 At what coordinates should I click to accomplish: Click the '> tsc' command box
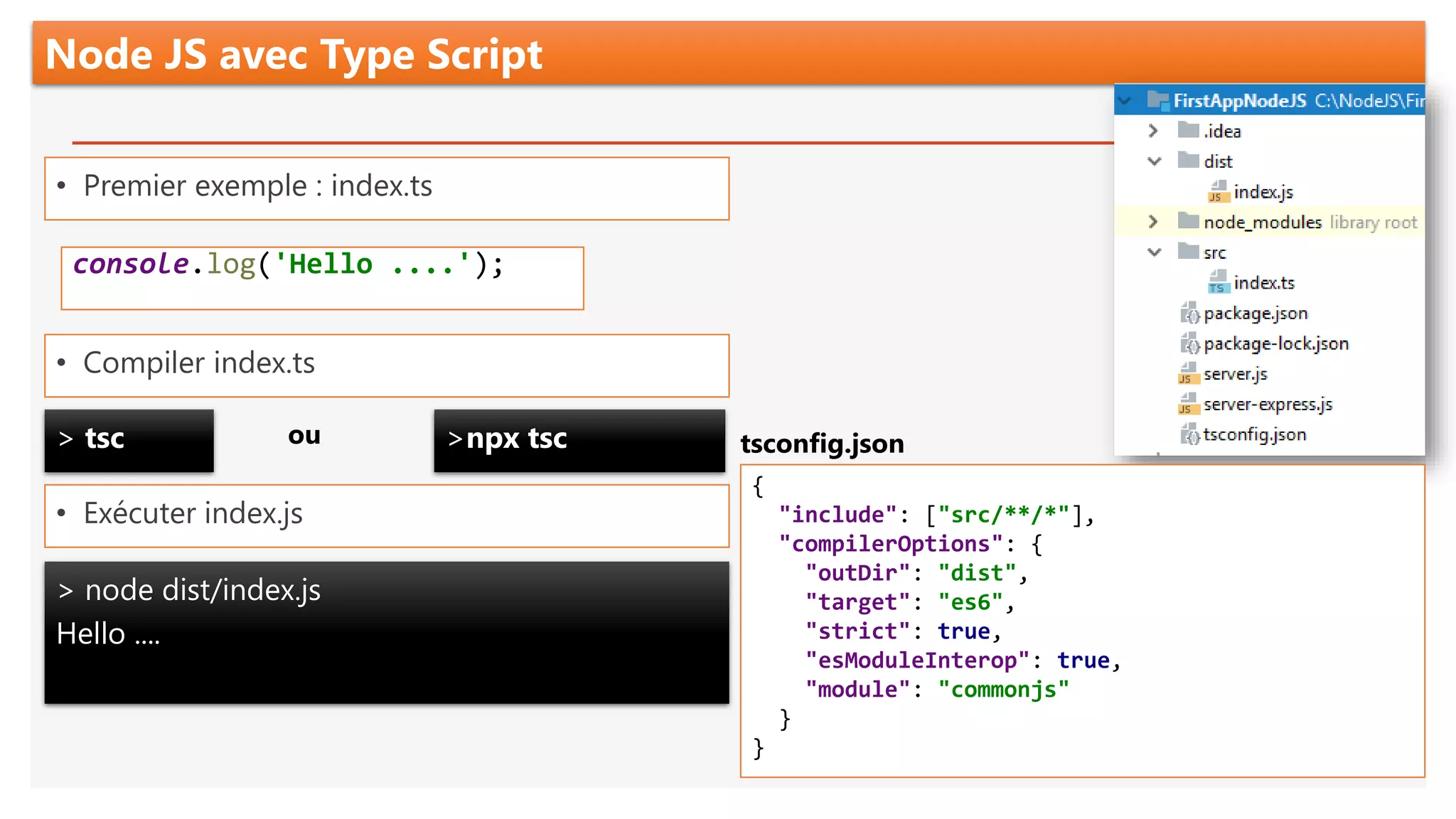tap(129, 440)
